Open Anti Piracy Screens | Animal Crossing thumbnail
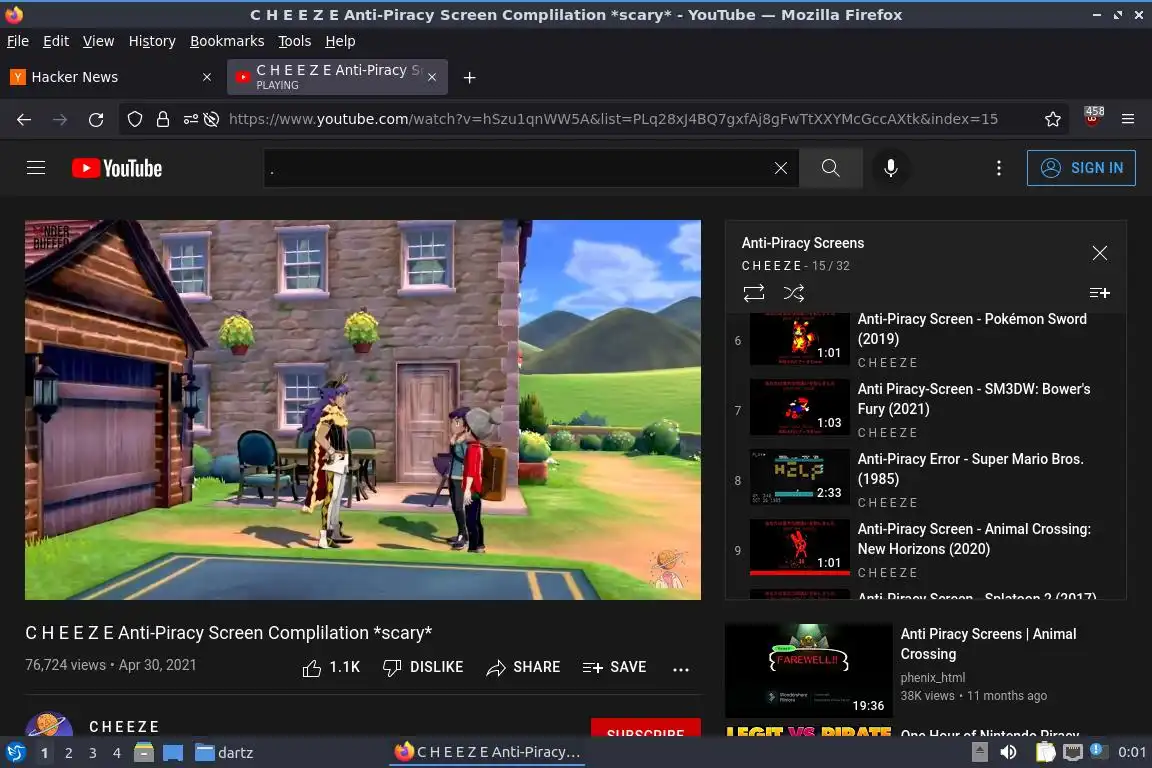 point(808,670)
